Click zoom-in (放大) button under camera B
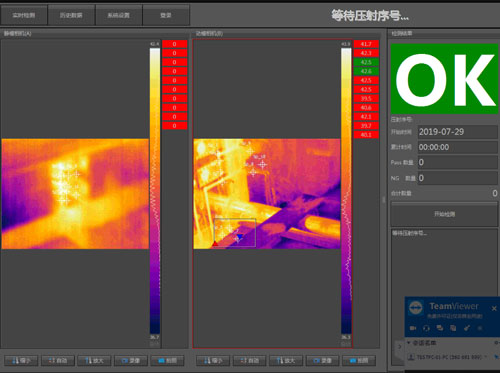500x373 pixels. [286, 360]
